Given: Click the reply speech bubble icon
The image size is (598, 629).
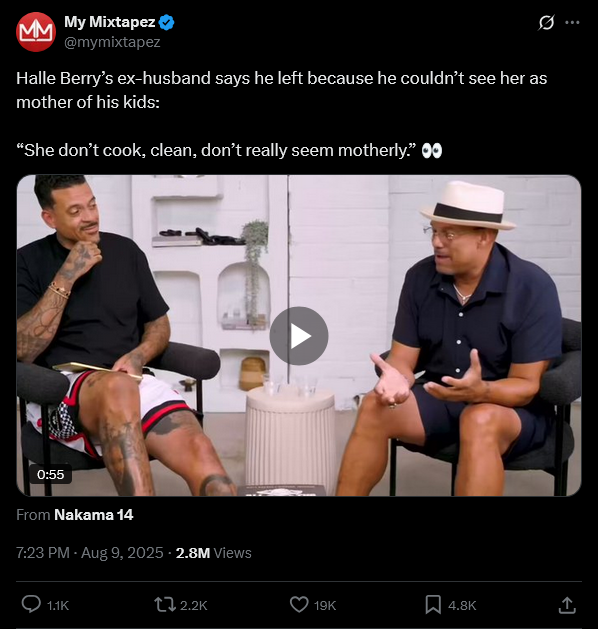Looking at the screenshot, I should pos(31,605).
